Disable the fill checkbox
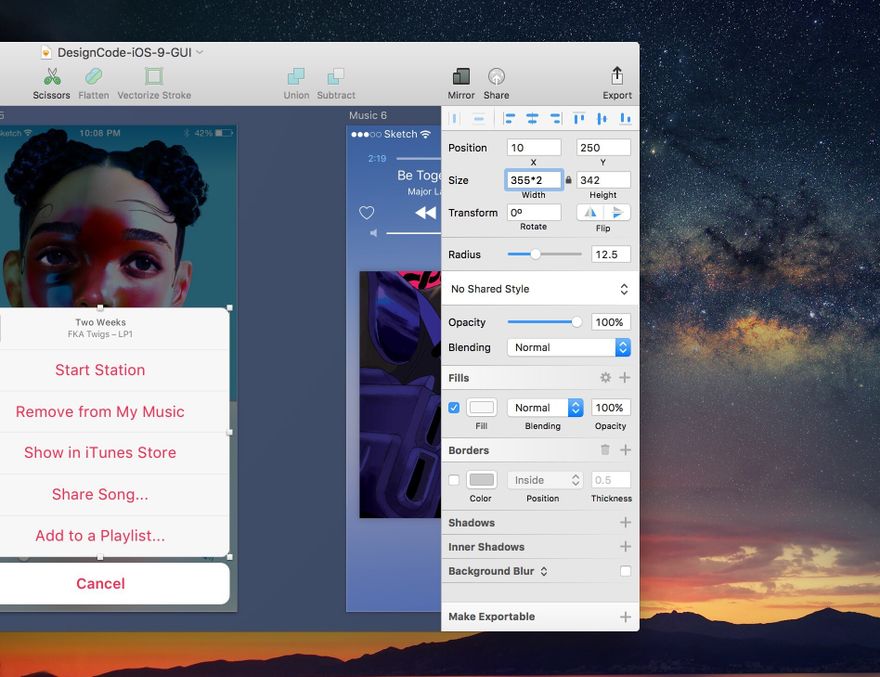 (454, 408)
